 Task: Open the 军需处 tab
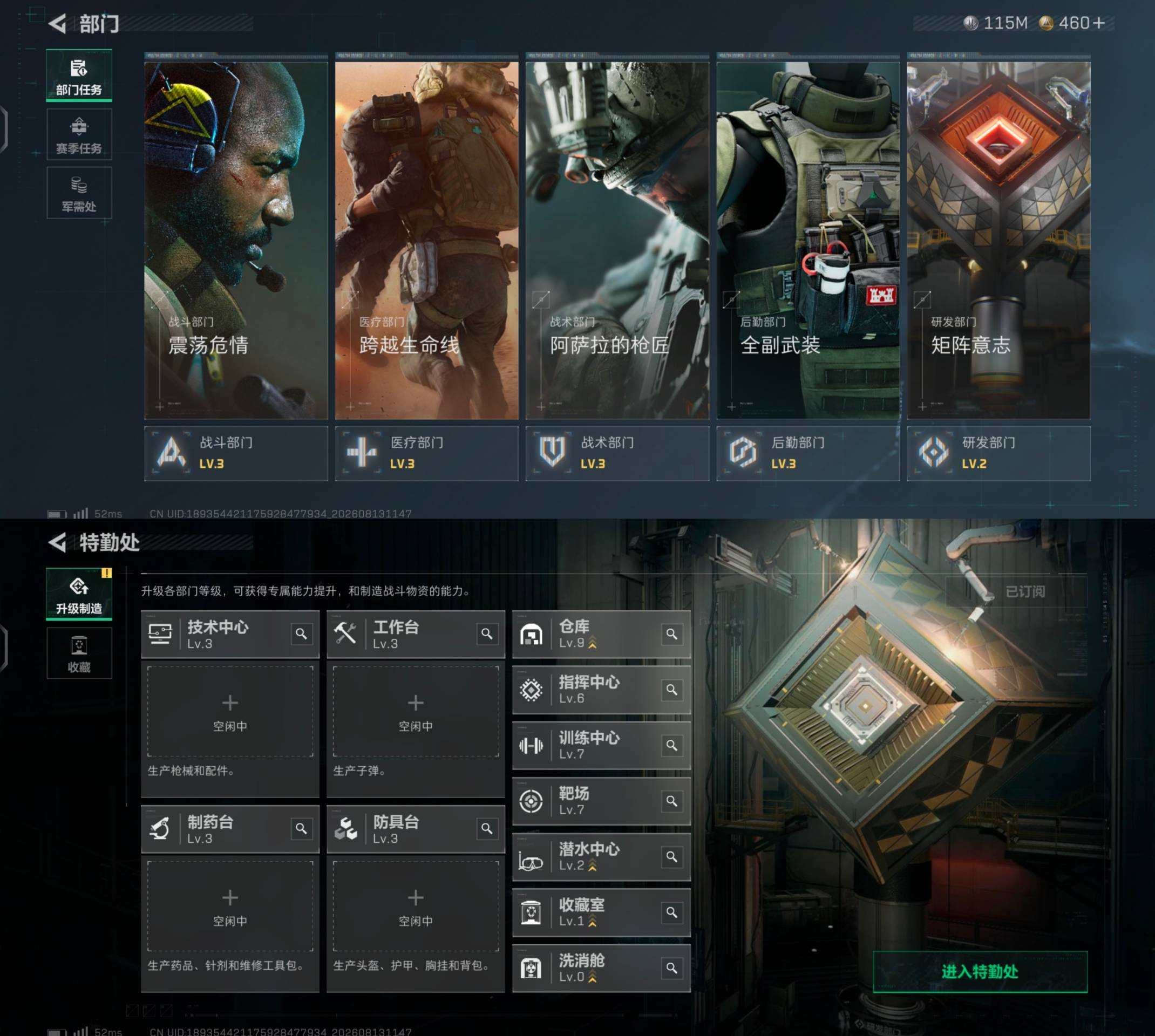(79, 193)
